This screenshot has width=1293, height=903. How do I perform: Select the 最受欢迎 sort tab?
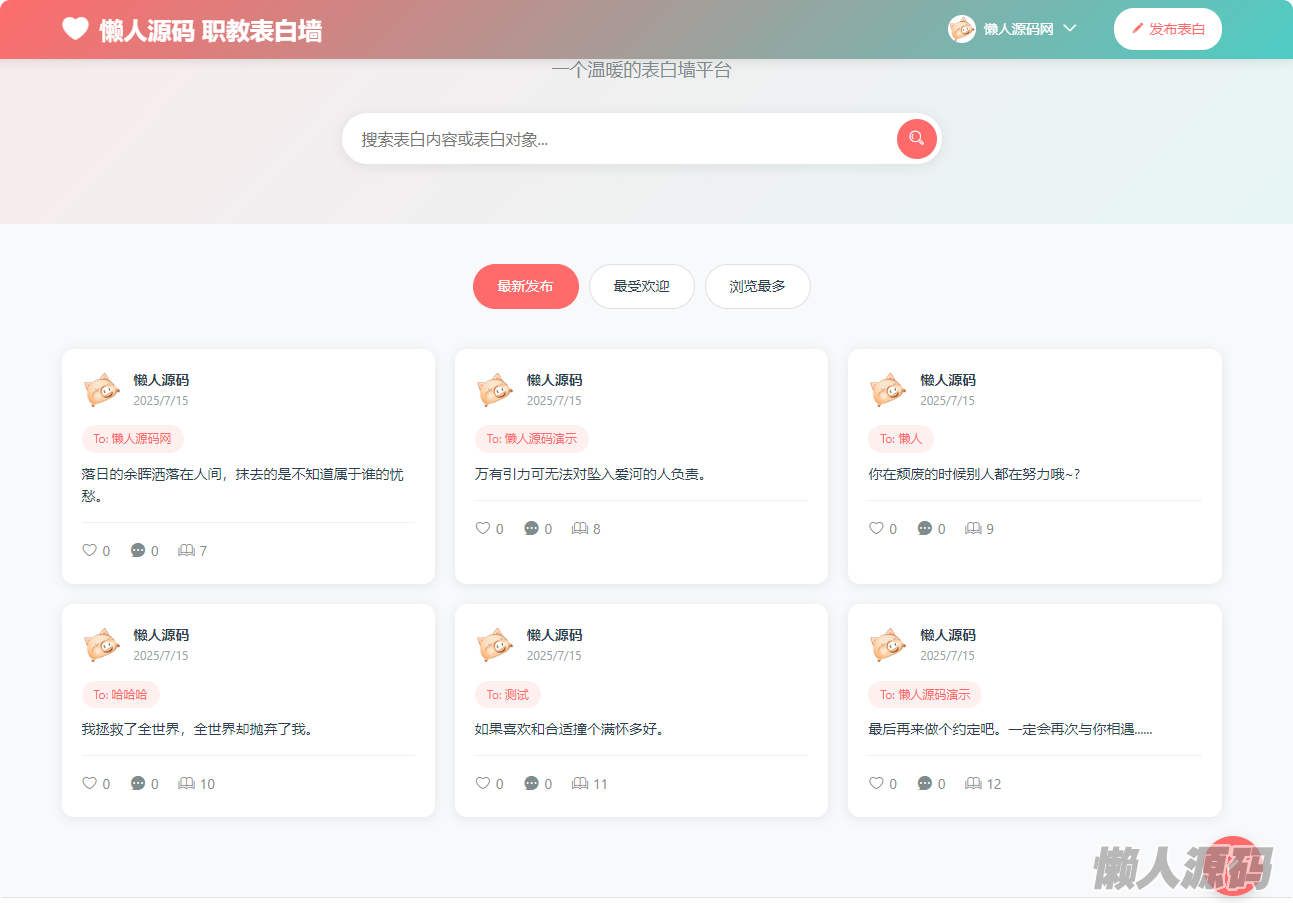tap(641, 287)
